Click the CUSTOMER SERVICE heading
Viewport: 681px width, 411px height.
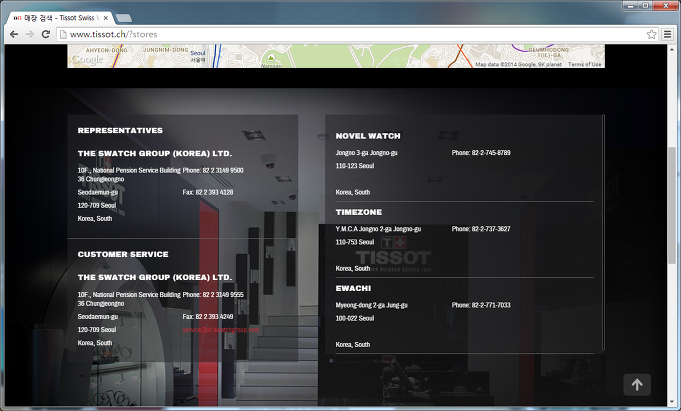click(x=123, y=254)
